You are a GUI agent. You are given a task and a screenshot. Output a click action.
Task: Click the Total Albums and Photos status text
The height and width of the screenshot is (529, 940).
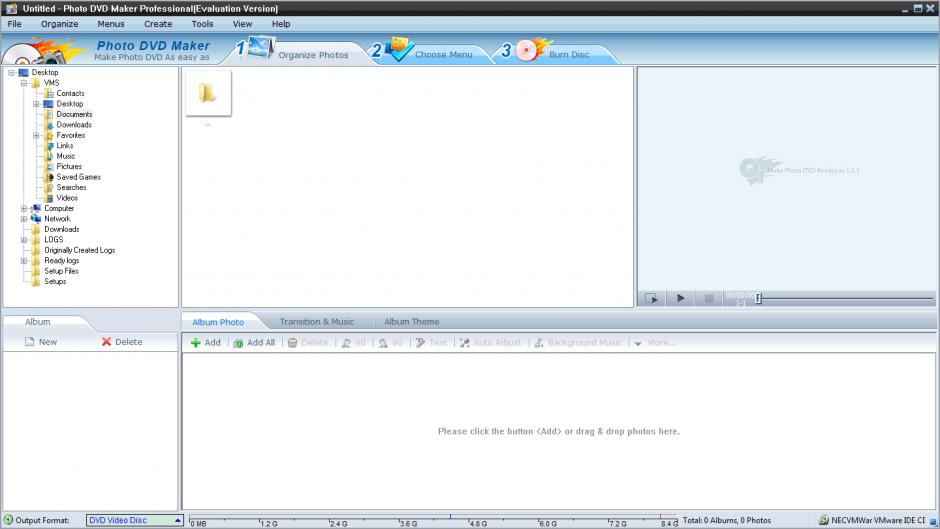pyautogui.click(x=727, y=521)
